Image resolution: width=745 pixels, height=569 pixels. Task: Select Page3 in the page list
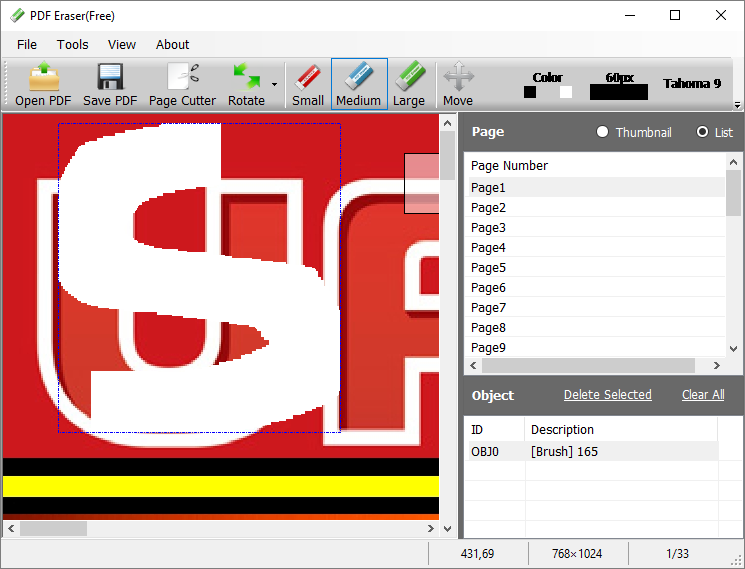(x=597, y=228)
